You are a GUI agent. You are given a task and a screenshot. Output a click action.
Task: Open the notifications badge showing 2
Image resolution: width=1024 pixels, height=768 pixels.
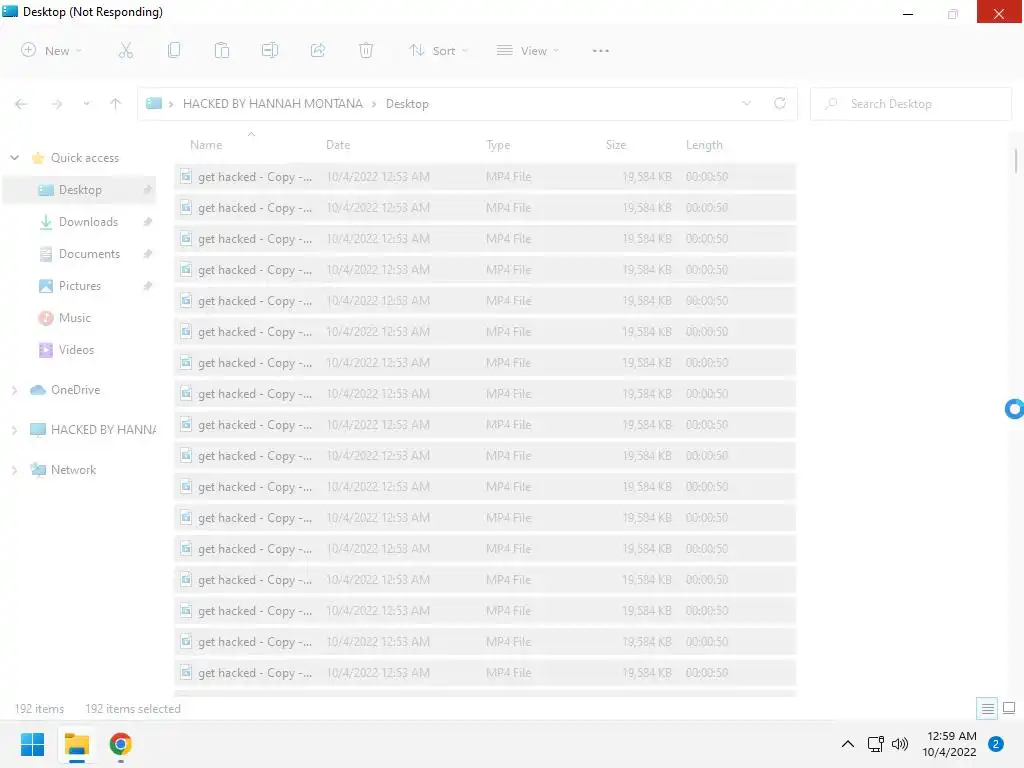[996, 744]
